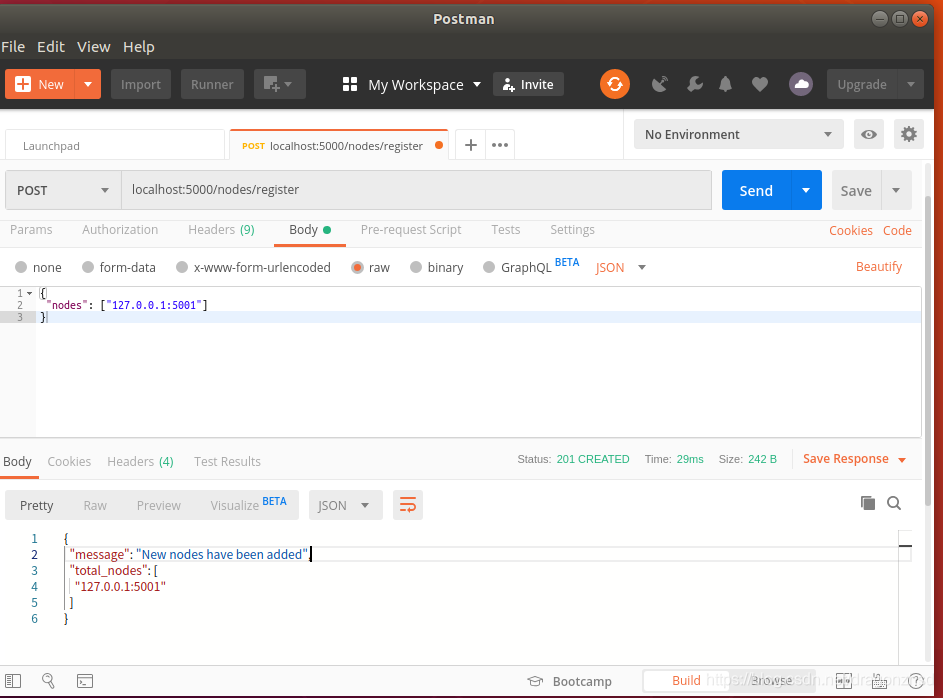
Task: Open the Postman console icon
Action: coord(85,681)
